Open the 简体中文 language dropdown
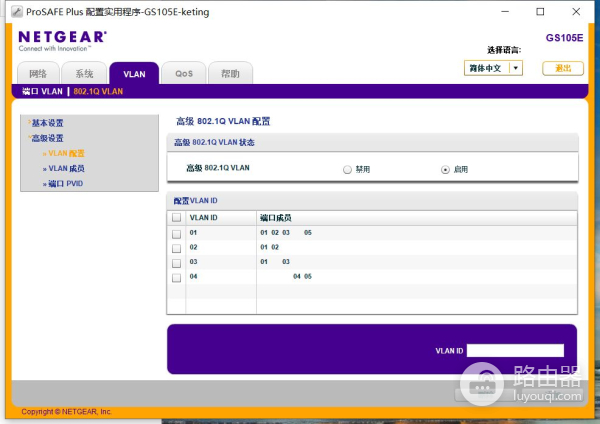 pyautogui.click(x=493, y=68)
